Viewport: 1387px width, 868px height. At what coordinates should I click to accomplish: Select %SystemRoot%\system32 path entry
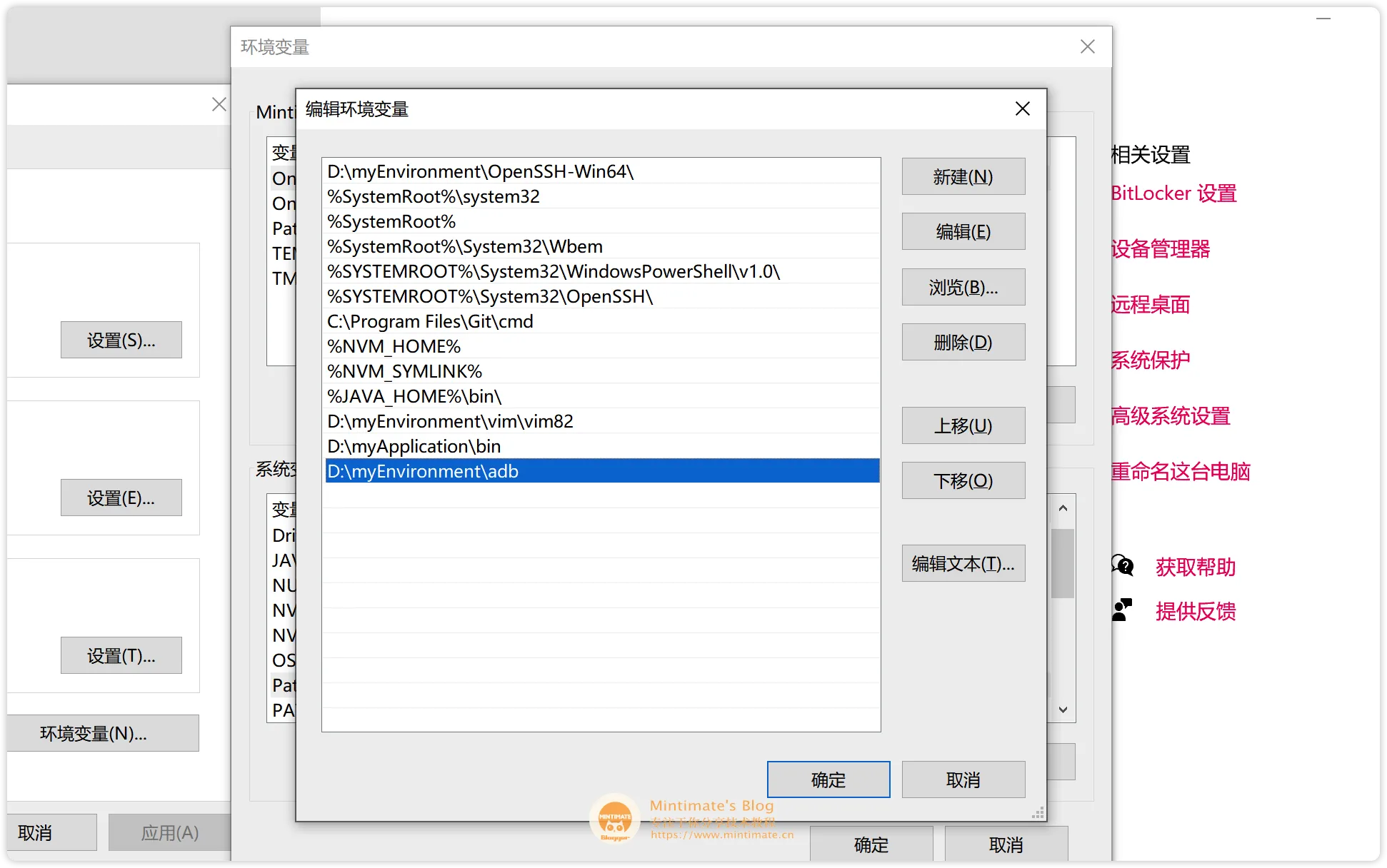pyautogui.click(x=599, y=196)
